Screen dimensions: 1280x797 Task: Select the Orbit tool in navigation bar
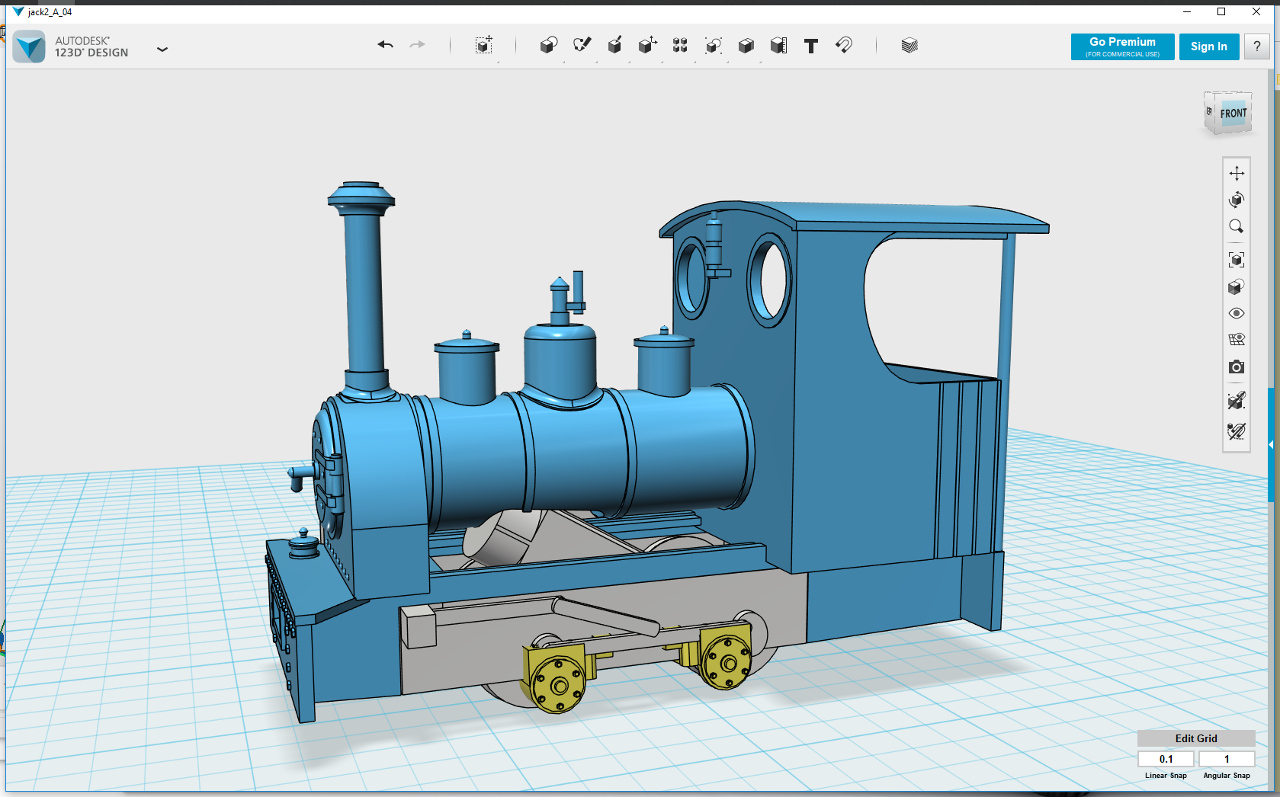pos(1236,200)
